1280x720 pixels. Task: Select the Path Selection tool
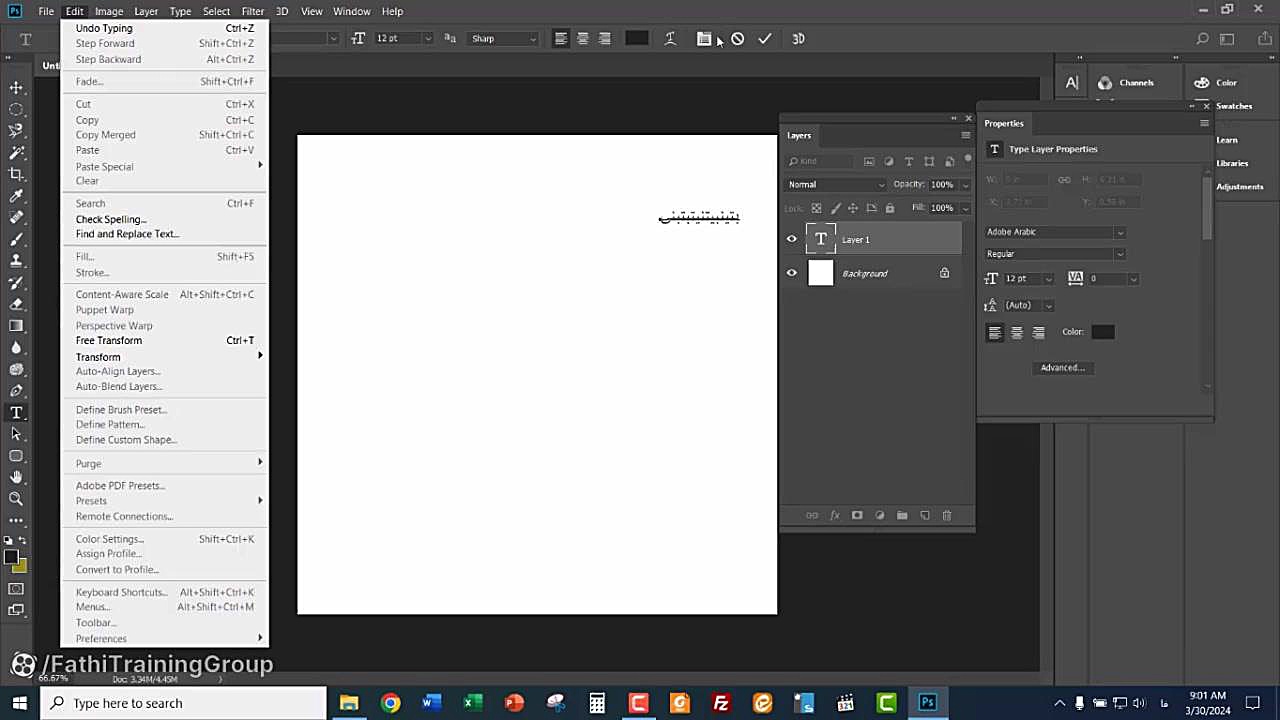[16, 434]
